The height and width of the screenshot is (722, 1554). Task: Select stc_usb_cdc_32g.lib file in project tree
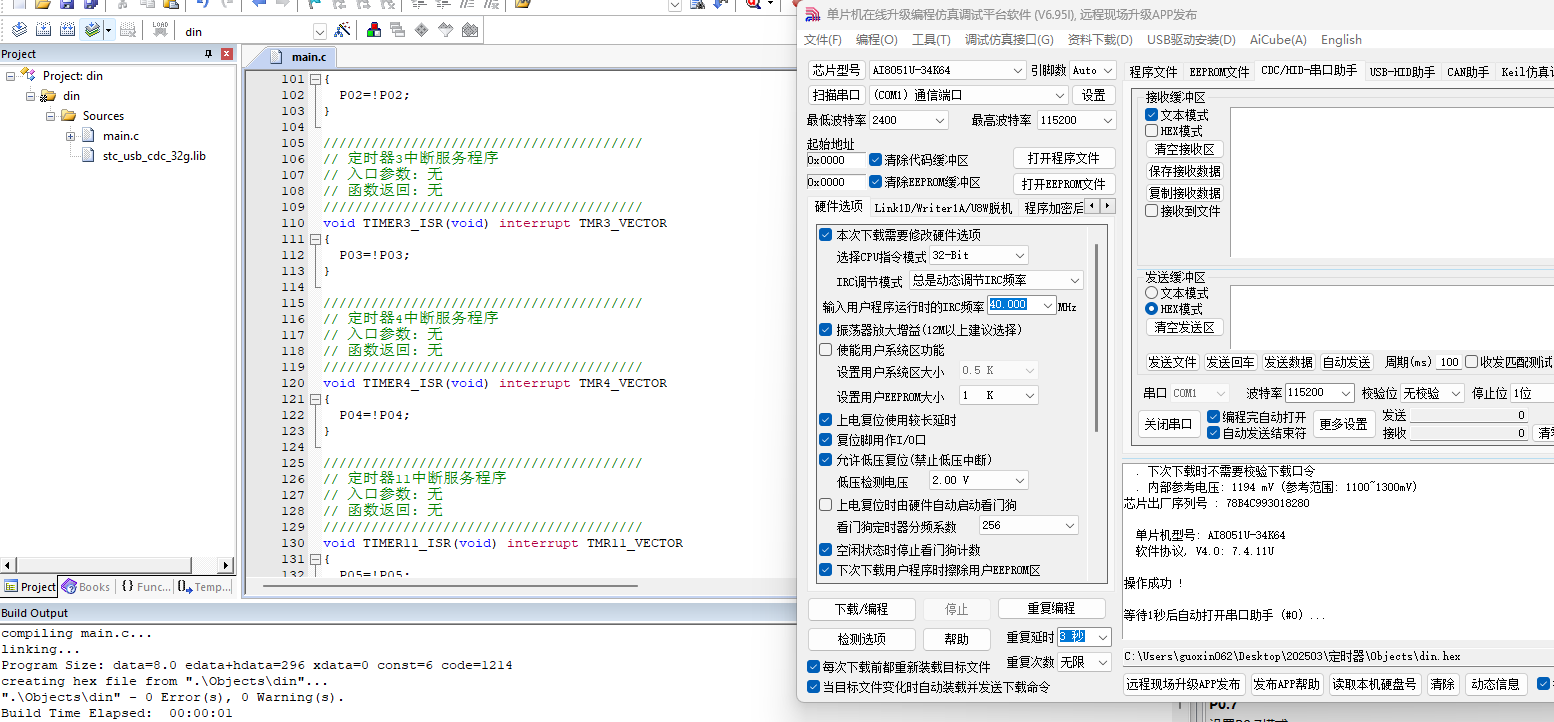(154, 156)
